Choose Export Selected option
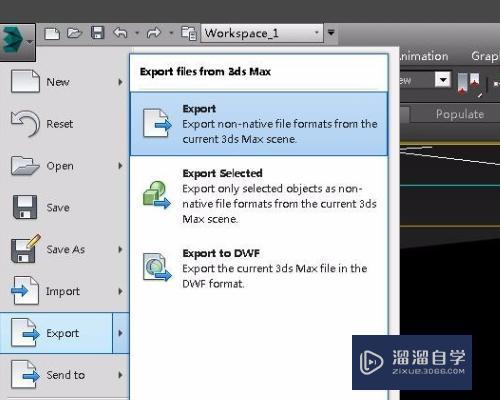 (x=259, y=196)
